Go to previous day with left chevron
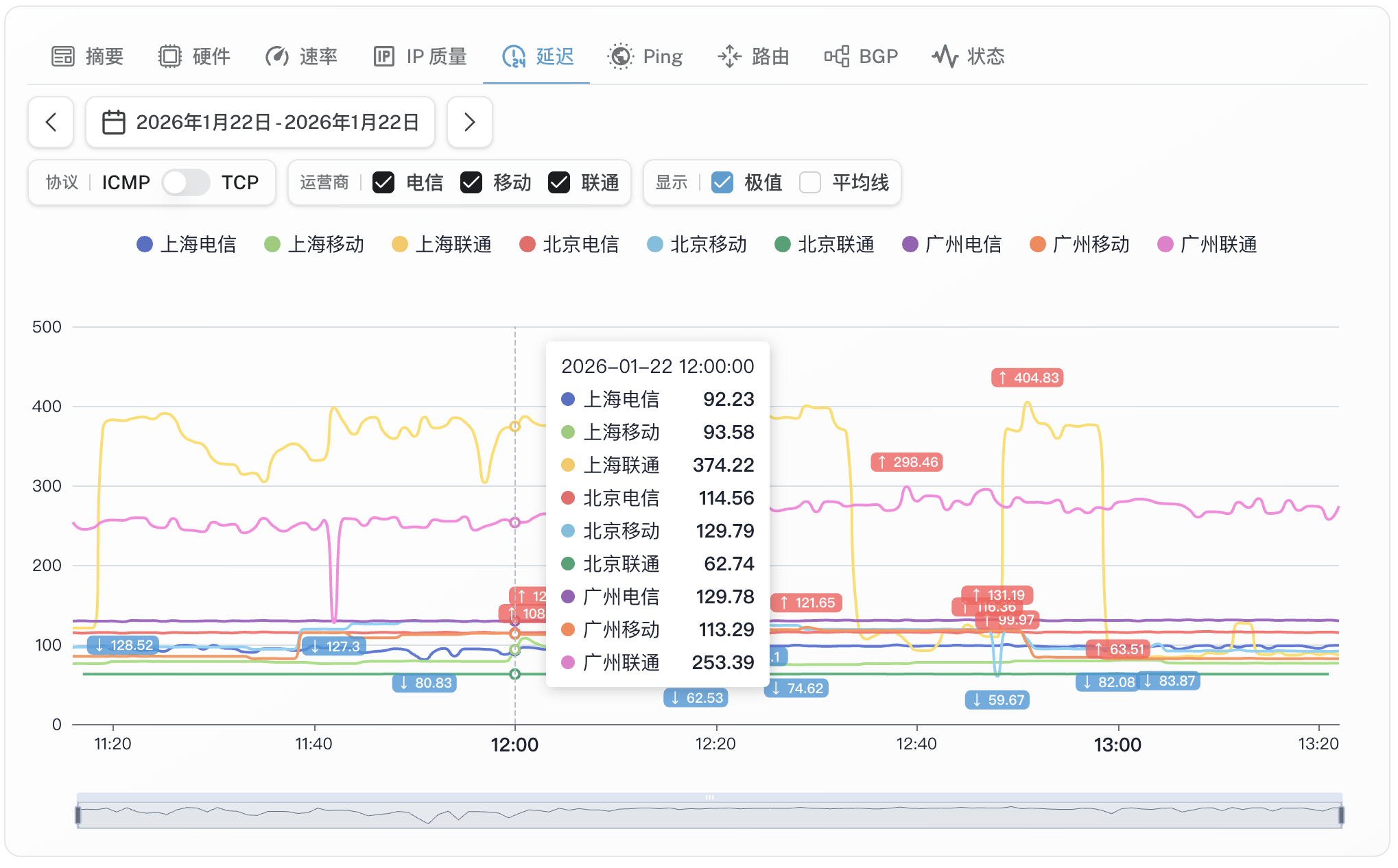Screen dimensions: 1398x868 51,122
